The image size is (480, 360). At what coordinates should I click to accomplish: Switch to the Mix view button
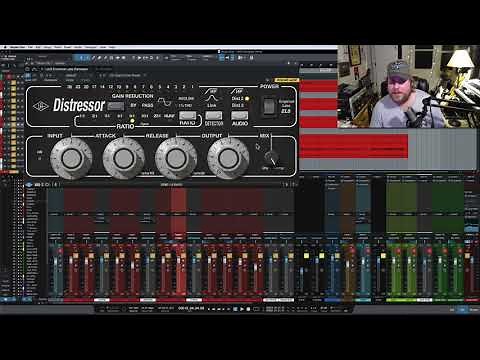pyautogui.click(x=463, y=310)
